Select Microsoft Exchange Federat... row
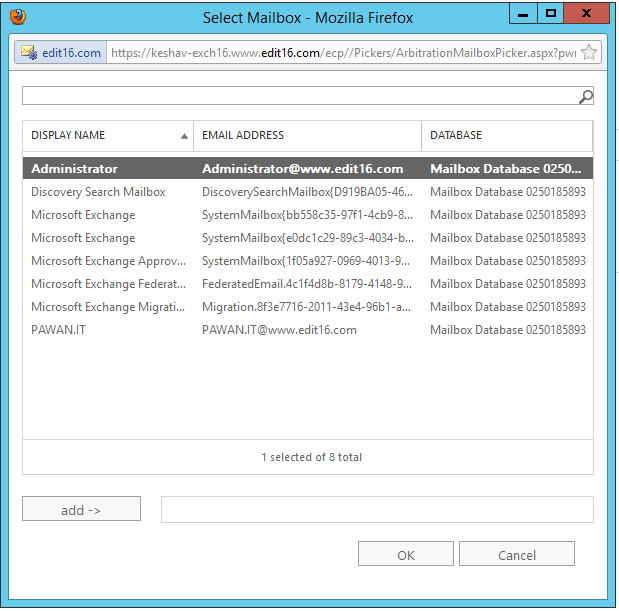This screenshot has width=619, height=611. point(308,284)
